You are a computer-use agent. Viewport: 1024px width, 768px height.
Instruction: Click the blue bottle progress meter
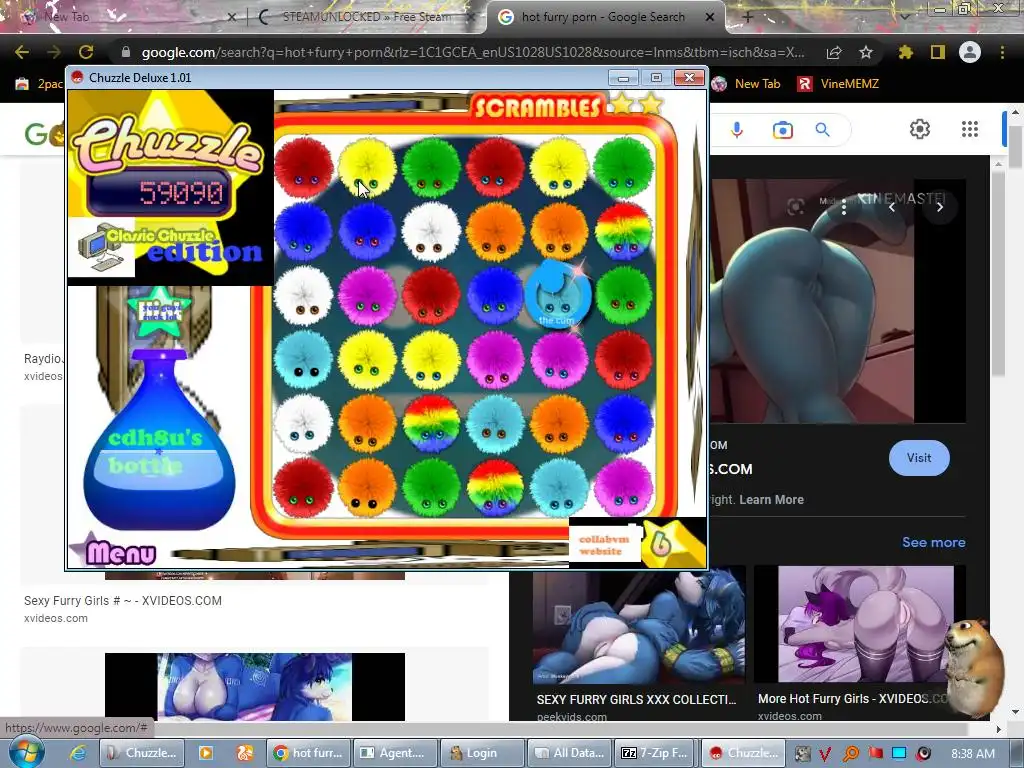click(159, 440)
